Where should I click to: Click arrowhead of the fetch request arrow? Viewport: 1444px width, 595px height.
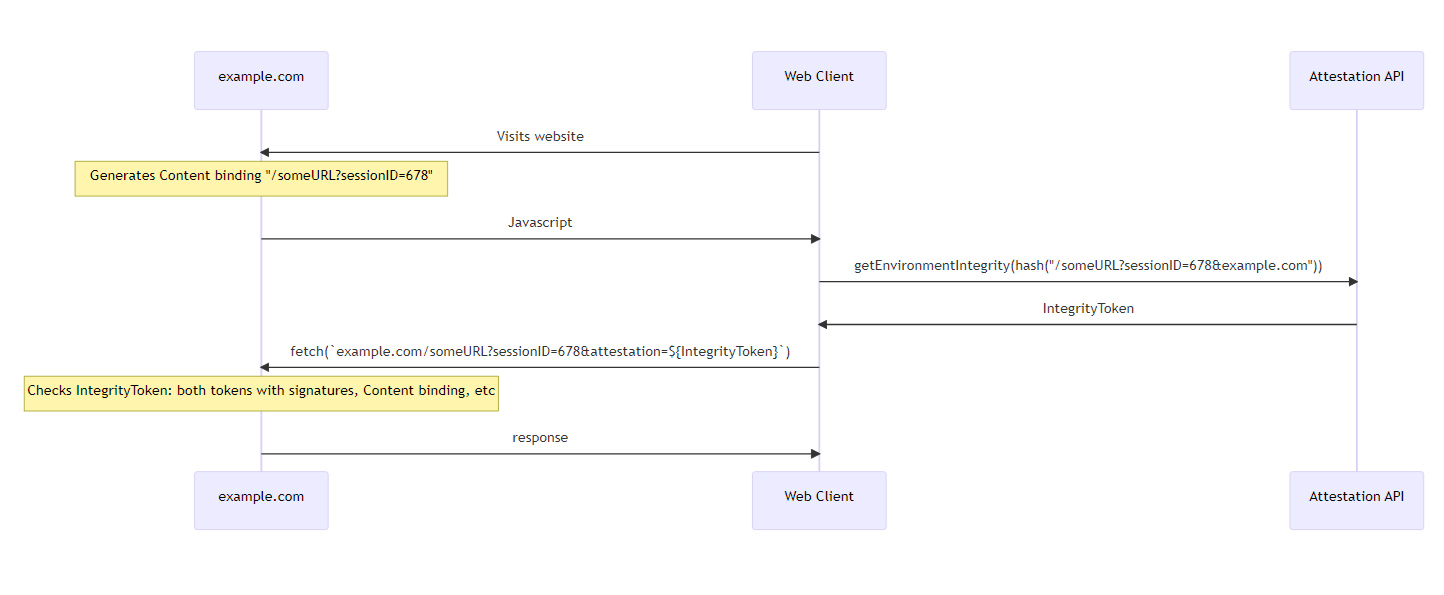[265, 368]
